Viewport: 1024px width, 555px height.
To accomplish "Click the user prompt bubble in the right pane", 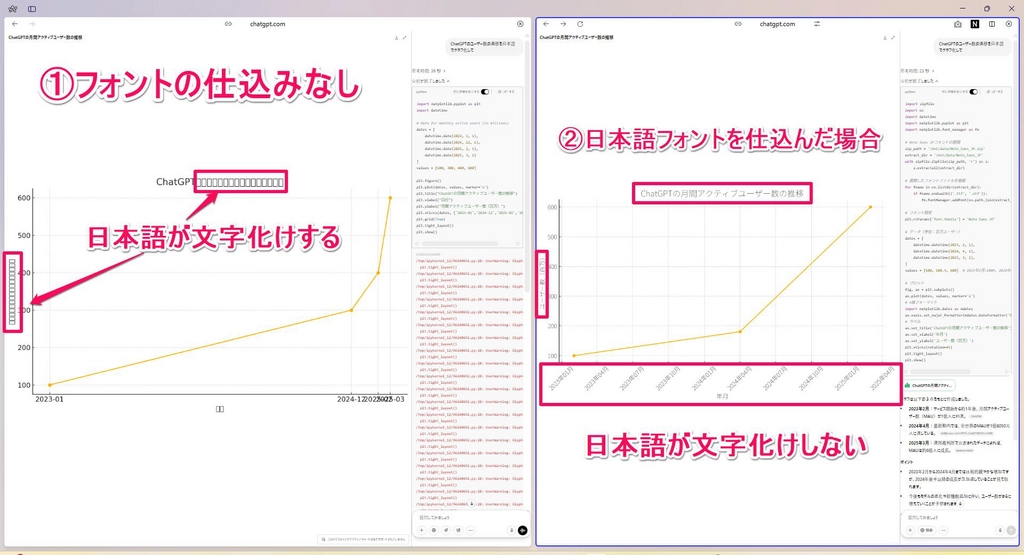I will click(x=972, y=47).
